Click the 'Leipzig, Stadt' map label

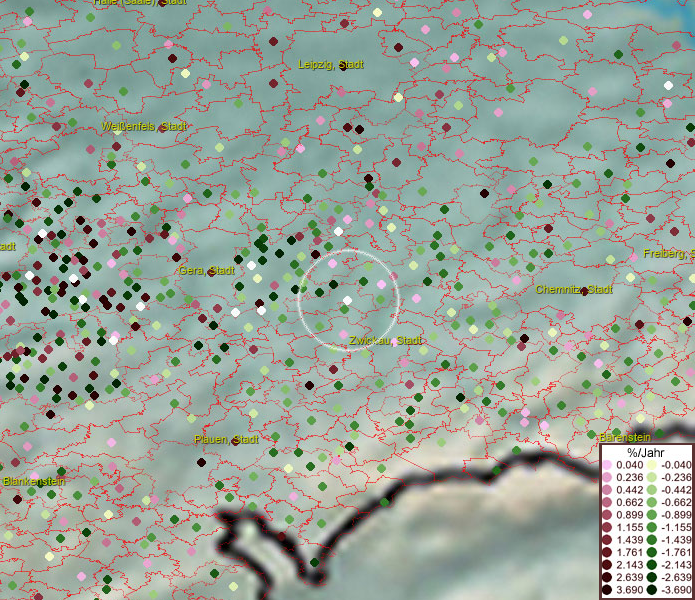coord(331,65)
